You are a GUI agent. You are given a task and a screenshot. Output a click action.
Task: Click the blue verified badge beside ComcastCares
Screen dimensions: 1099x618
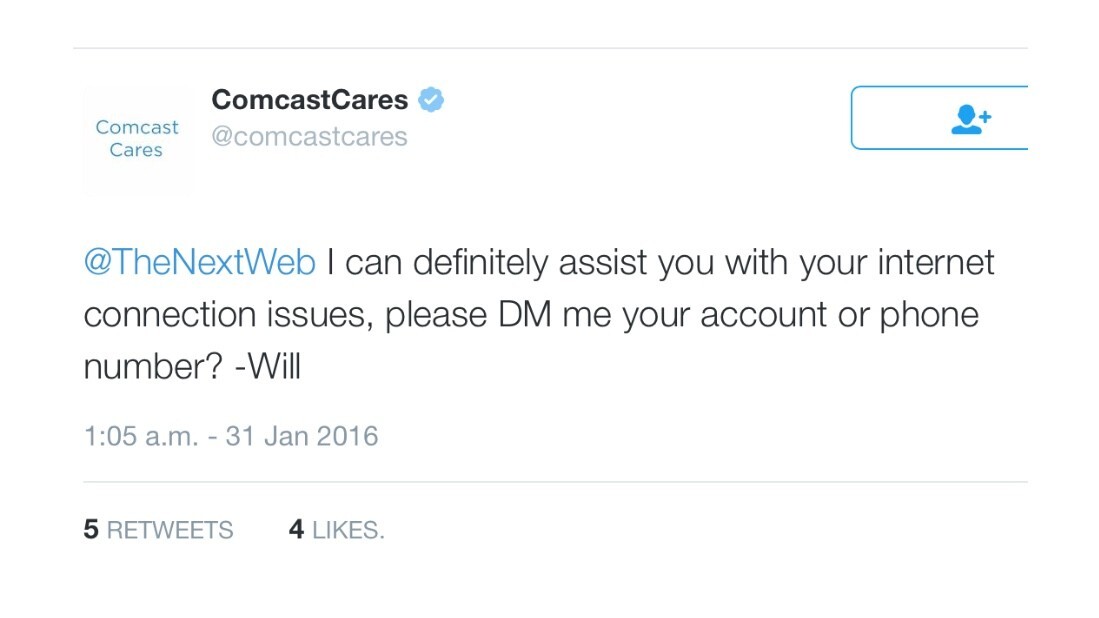431,100
